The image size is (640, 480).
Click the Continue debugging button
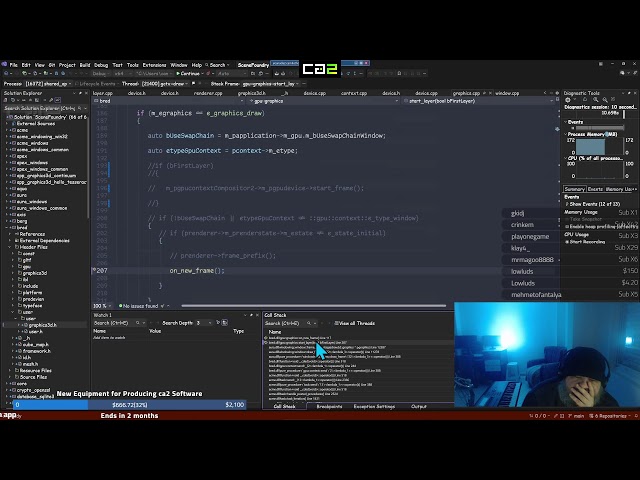188,73
